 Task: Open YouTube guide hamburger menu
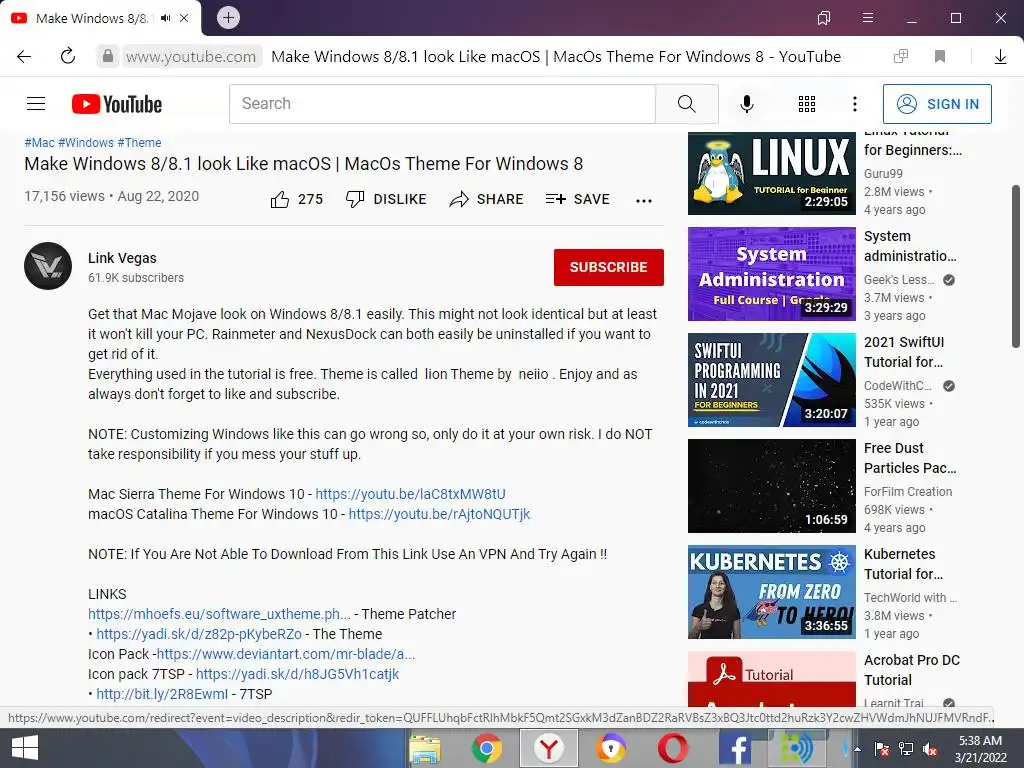(x=36, y=104)
